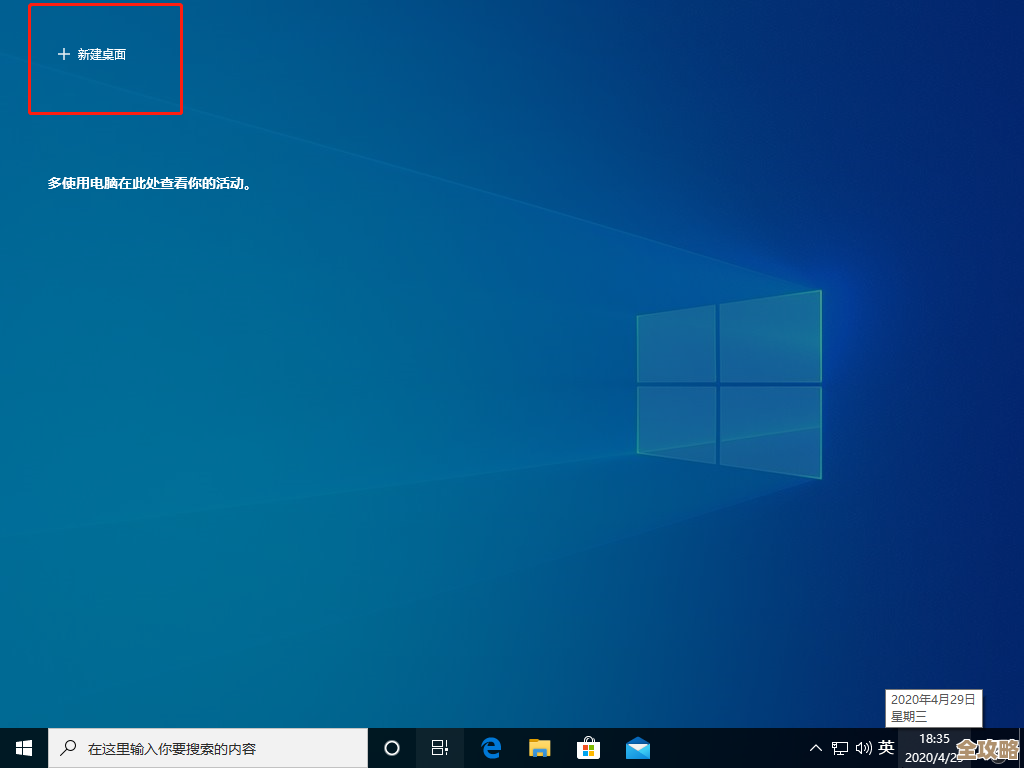Open the Start menu
Viewport: 1024px width, 768px height.
(x=22, y=747)
